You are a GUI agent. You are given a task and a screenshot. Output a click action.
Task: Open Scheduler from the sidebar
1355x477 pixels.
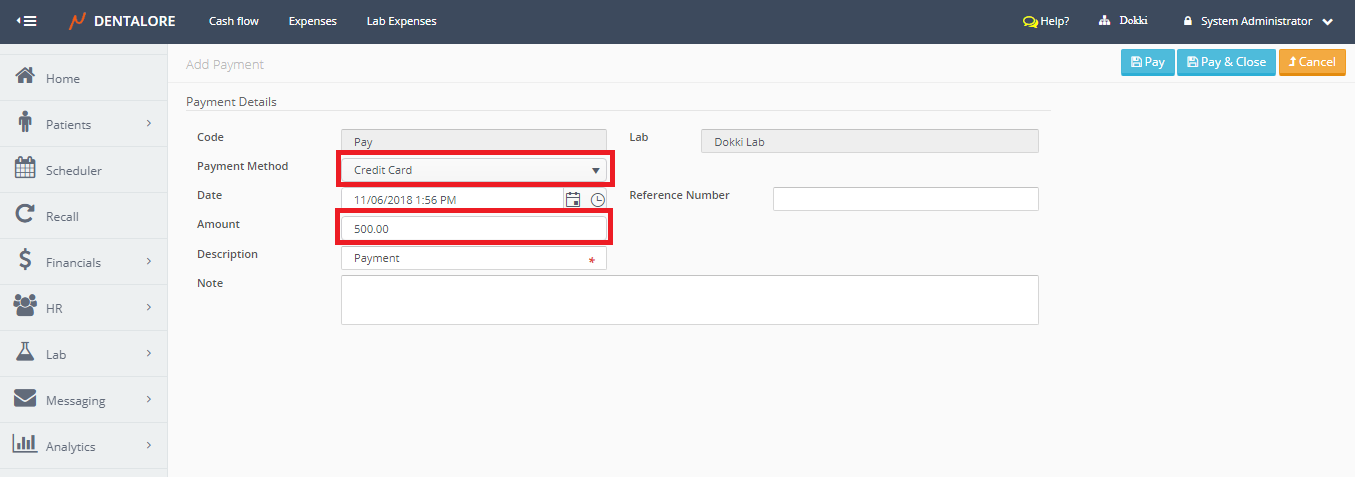73,170
